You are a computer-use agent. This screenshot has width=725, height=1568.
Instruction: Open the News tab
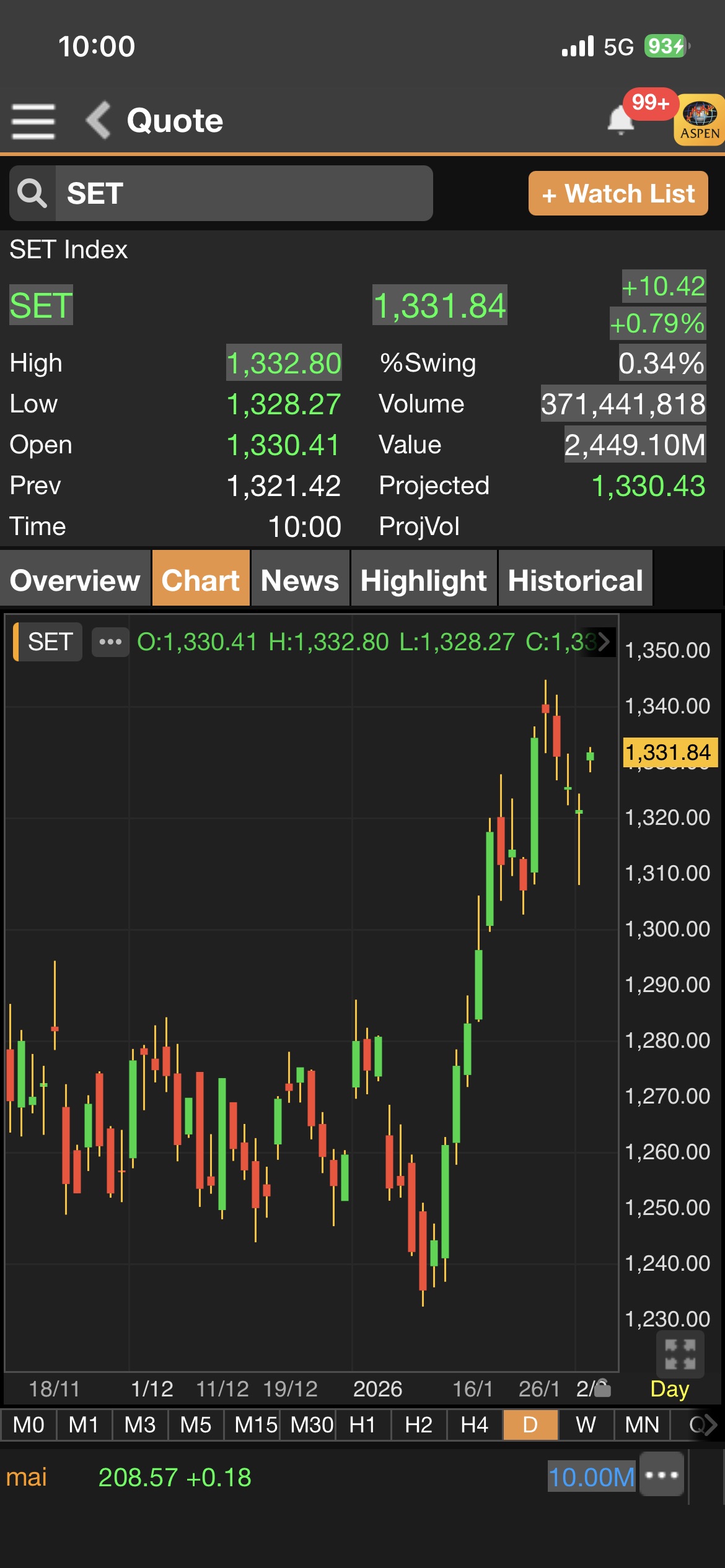(x=300, y=580)
